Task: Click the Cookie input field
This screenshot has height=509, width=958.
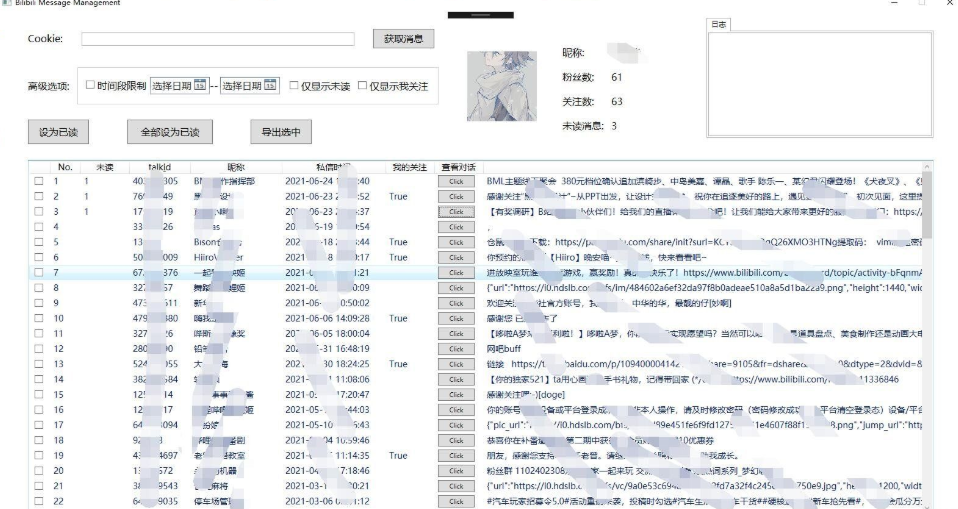Action: point(218,39)
